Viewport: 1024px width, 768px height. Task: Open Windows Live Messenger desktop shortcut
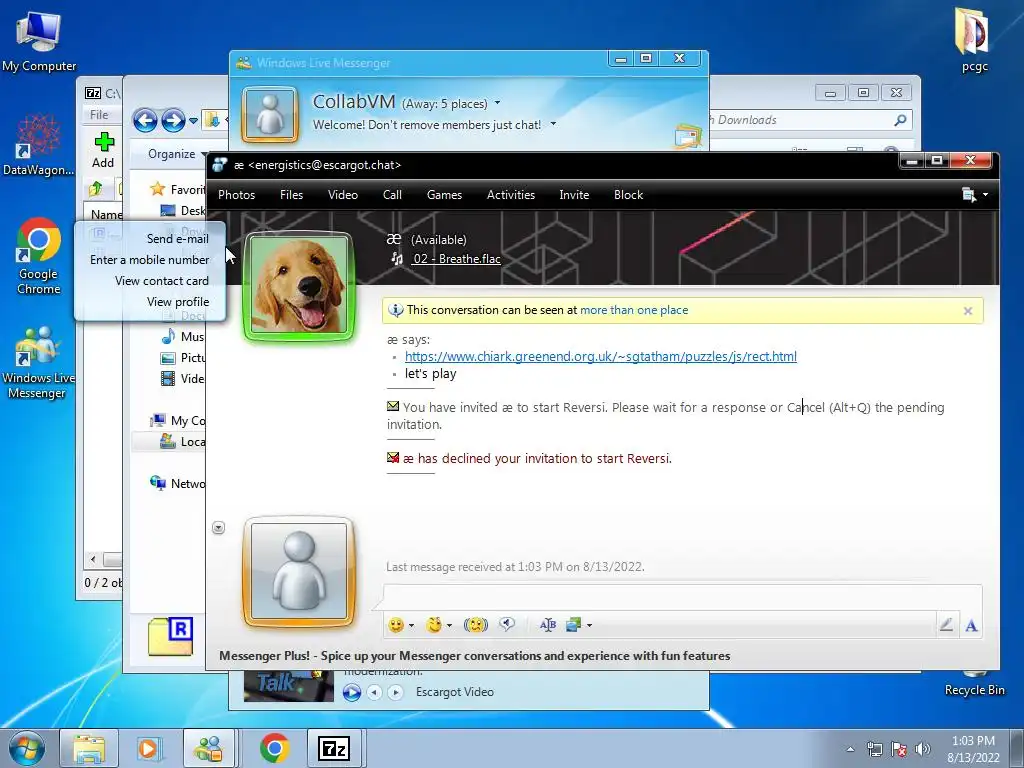(x=38, y=362)
